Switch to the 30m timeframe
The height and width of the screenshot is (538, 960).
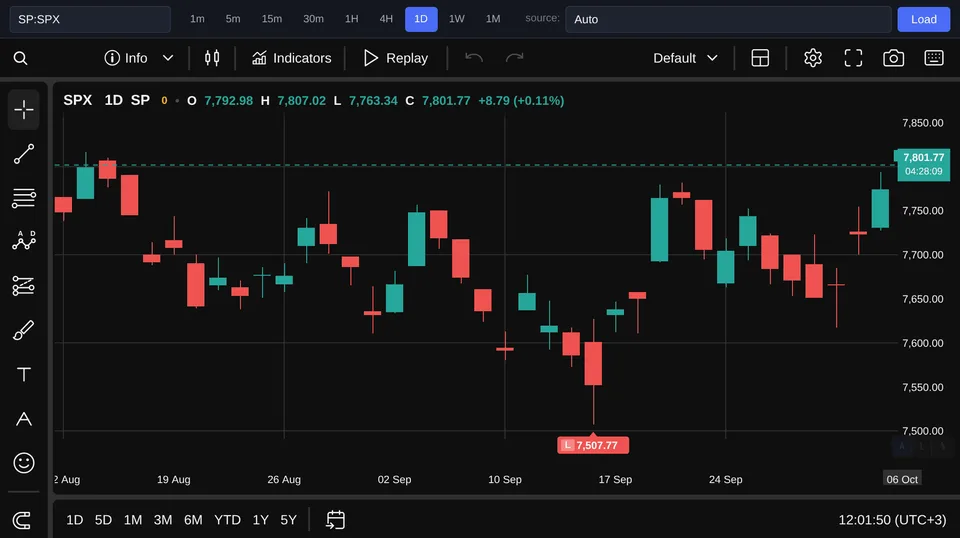coord(313,19)
